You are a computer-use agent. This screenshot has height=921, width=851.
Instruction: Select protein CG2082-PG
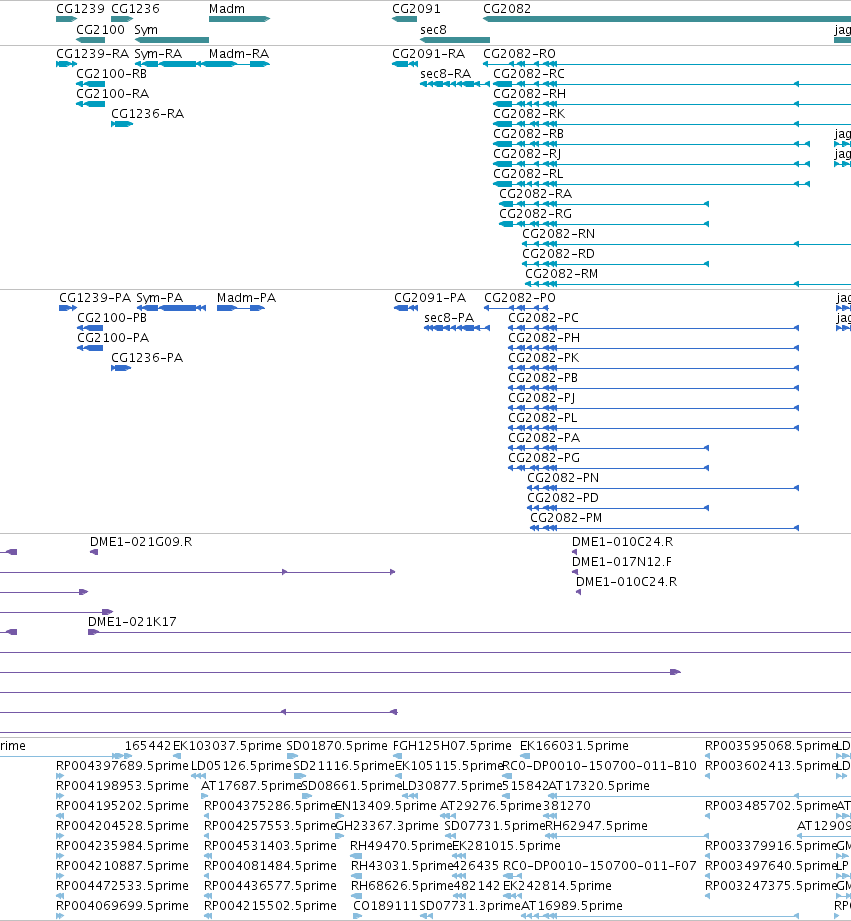click(x=544, y=458)
